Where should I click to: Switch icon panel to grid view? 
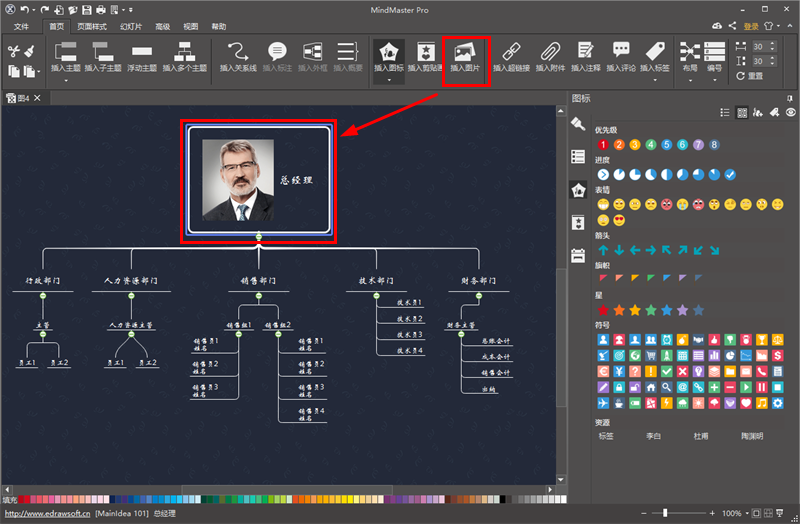pyautogui.click(x=742, y=113)
